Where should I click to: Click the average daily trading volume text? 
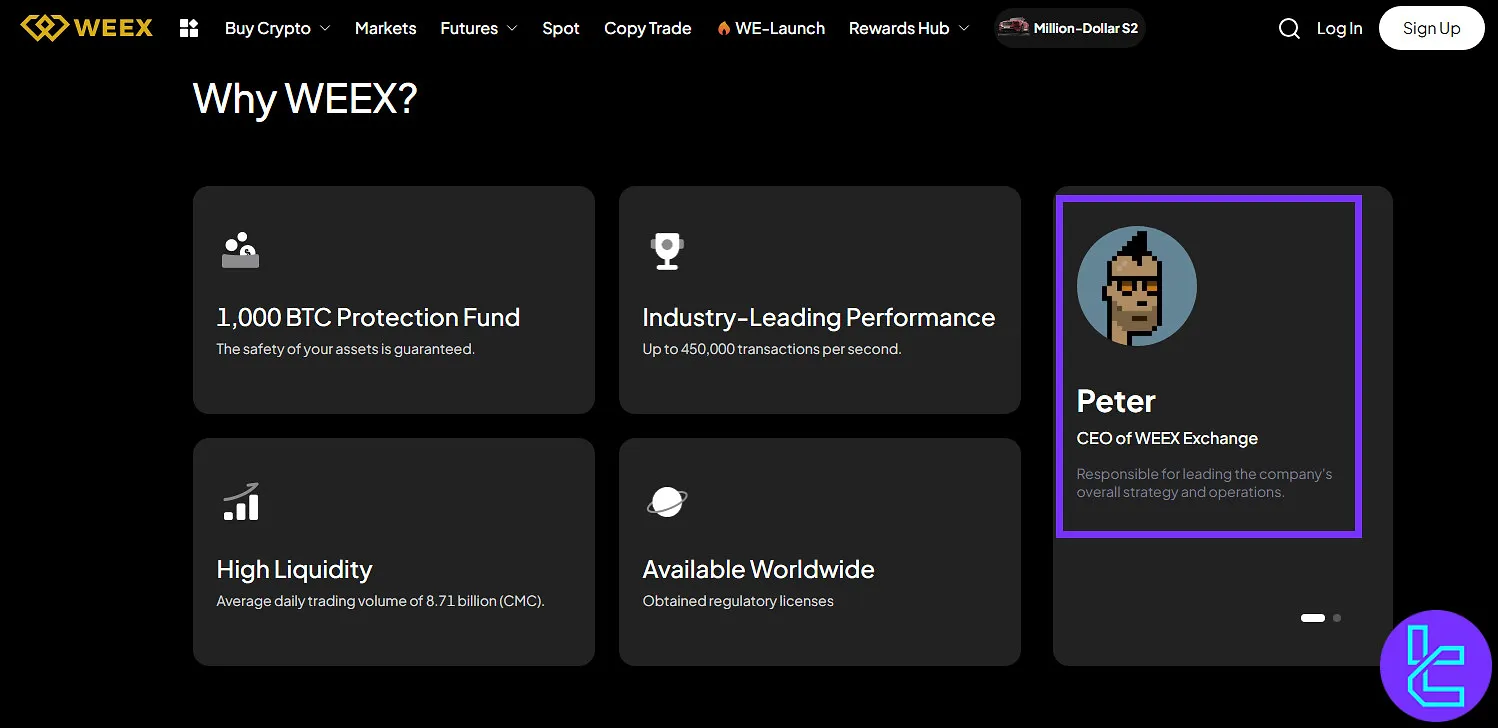(380, 601)
